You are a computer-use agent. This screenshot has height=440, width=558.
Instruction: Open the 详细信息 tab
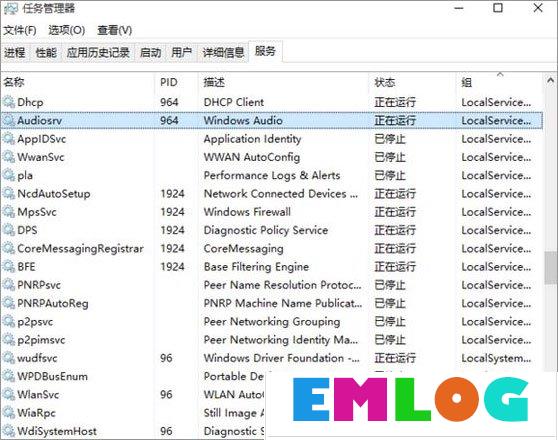[223, 53]
